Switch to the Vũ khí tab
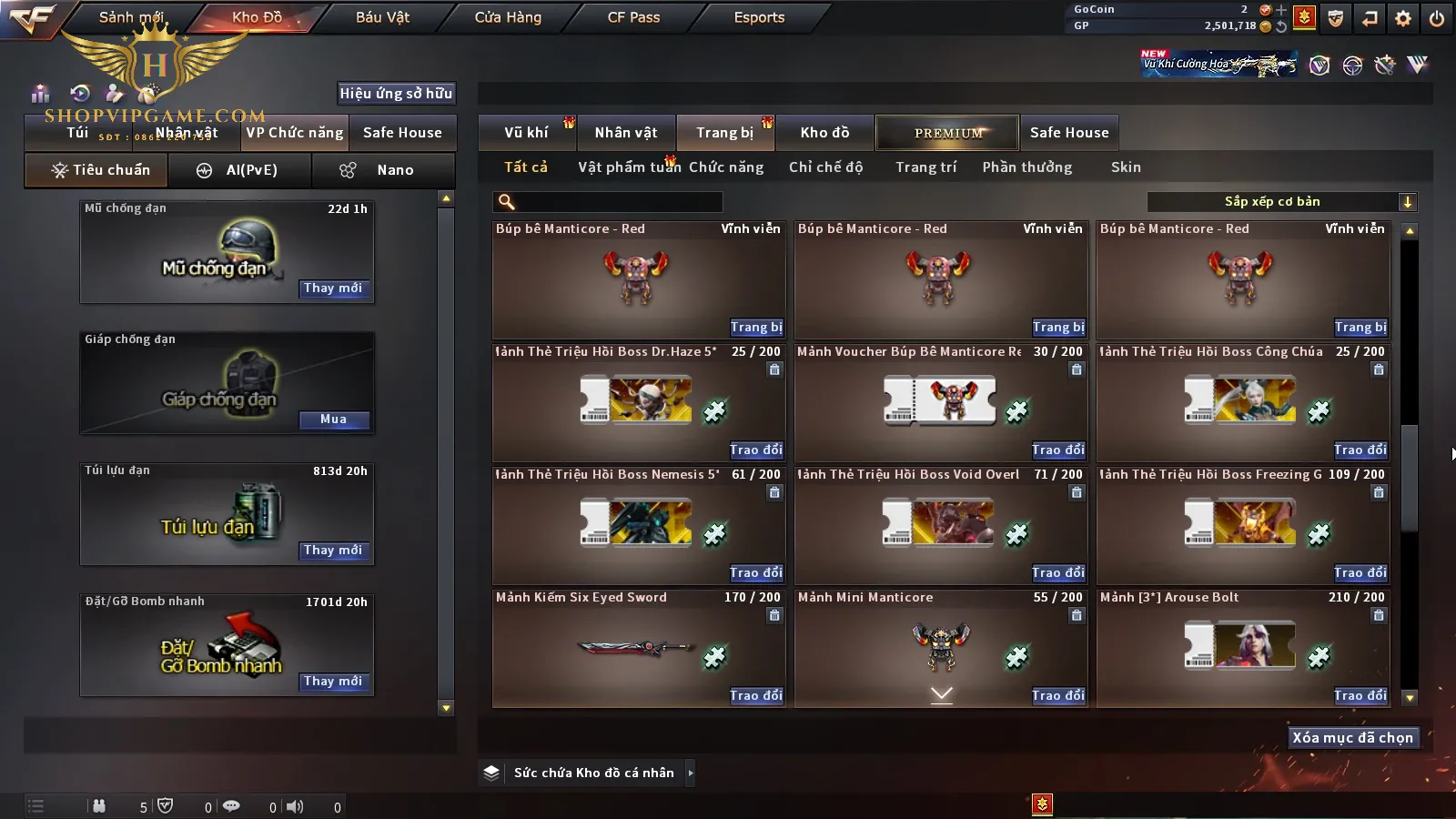The height and width of the screenshot is (819, 1456). [527, 133]
